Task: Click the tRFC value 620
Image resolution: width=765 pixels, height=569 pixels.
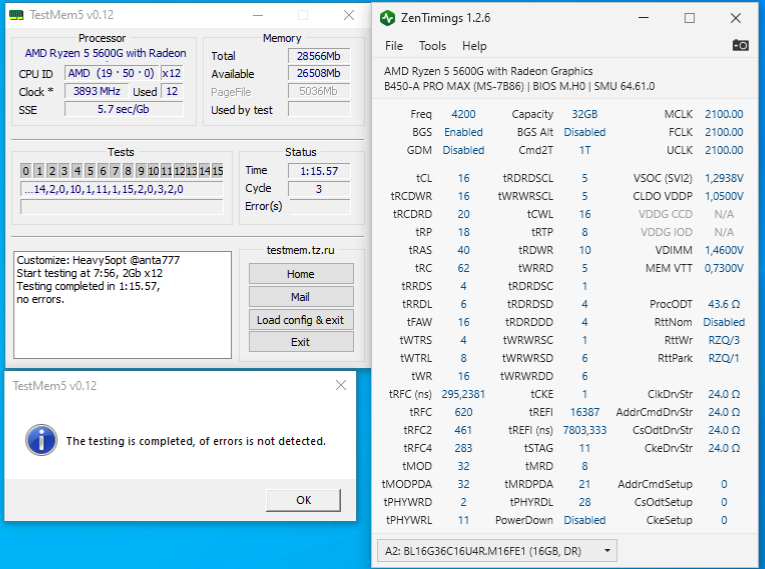Action: [x=463, y=412]
